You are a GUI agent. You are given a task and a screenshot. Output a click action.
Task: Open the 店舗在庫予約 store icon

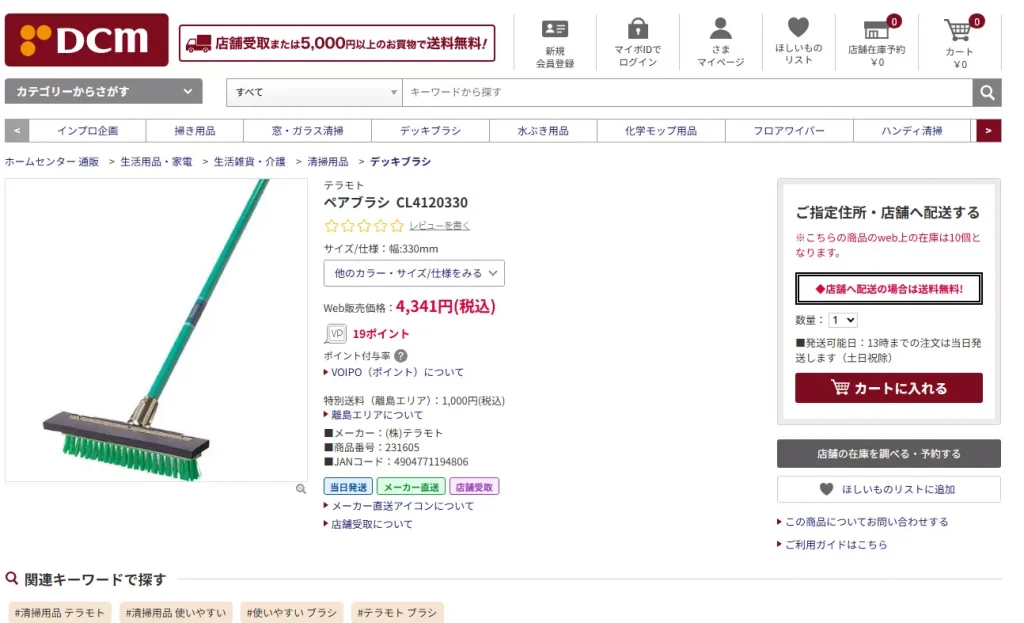(878, 30)
